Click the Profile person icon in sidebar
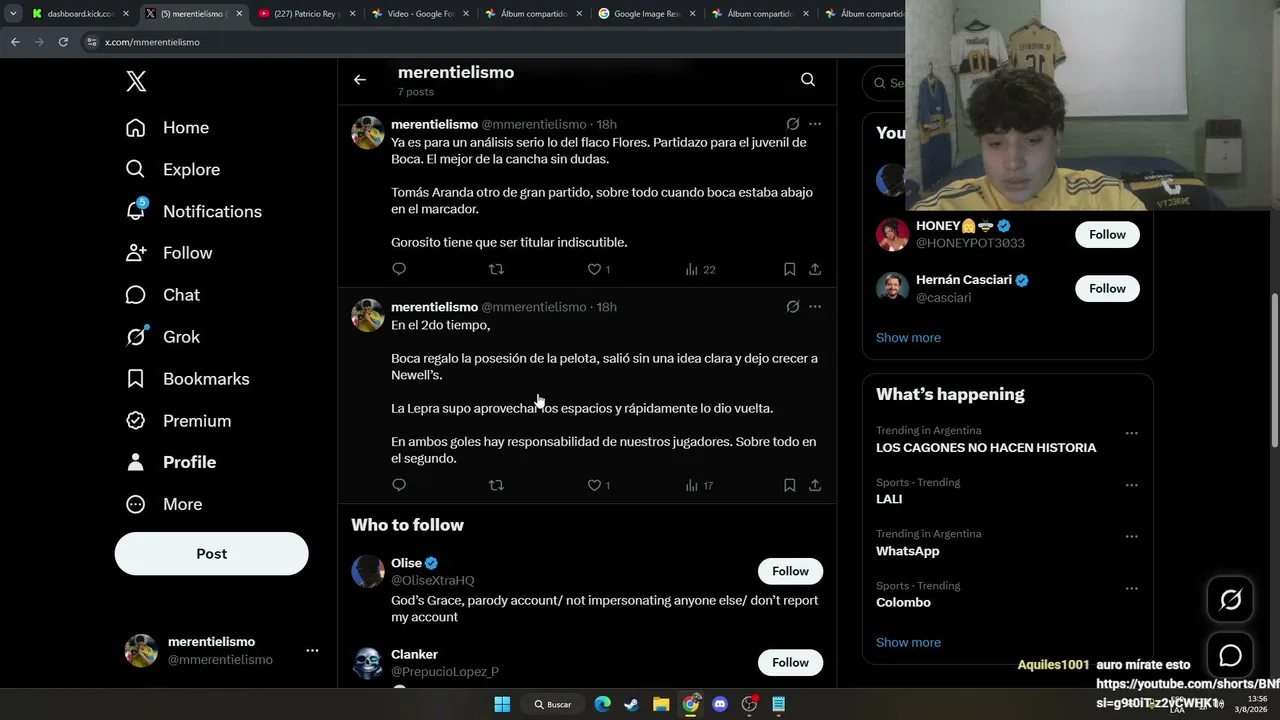 click(x=136, y=462)
